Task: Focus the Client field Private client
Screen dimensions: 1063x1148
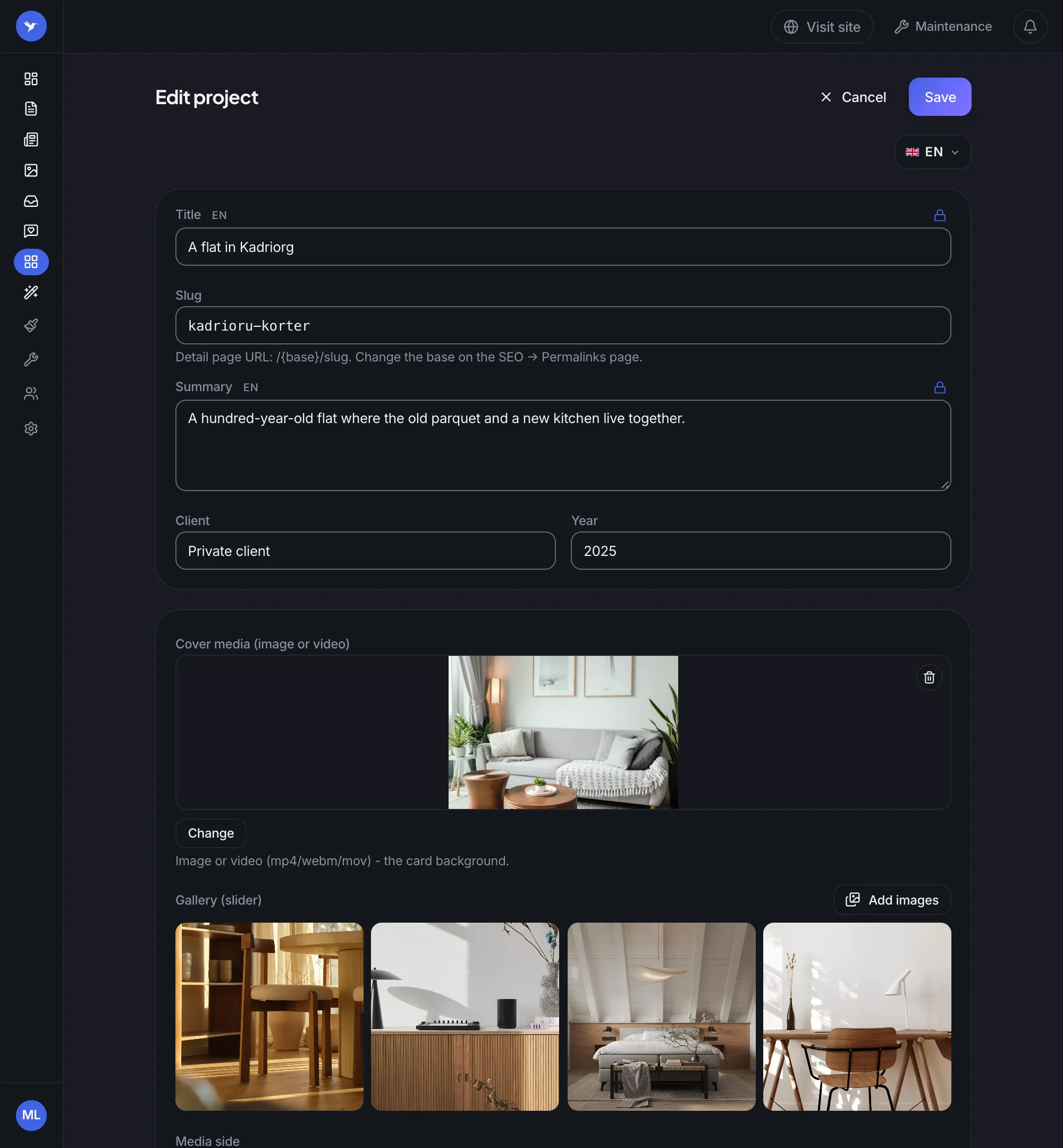Action: tap(365, 551)
